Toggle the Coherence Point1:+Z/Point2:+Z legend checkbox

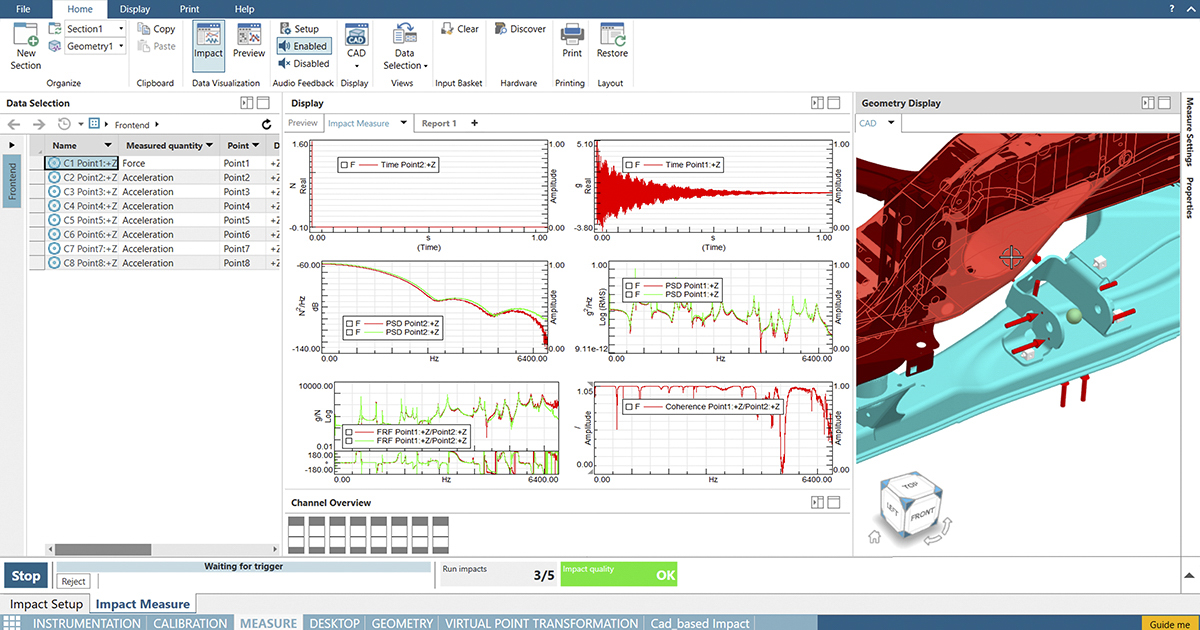pyautogui.click(x=628, y=407)
